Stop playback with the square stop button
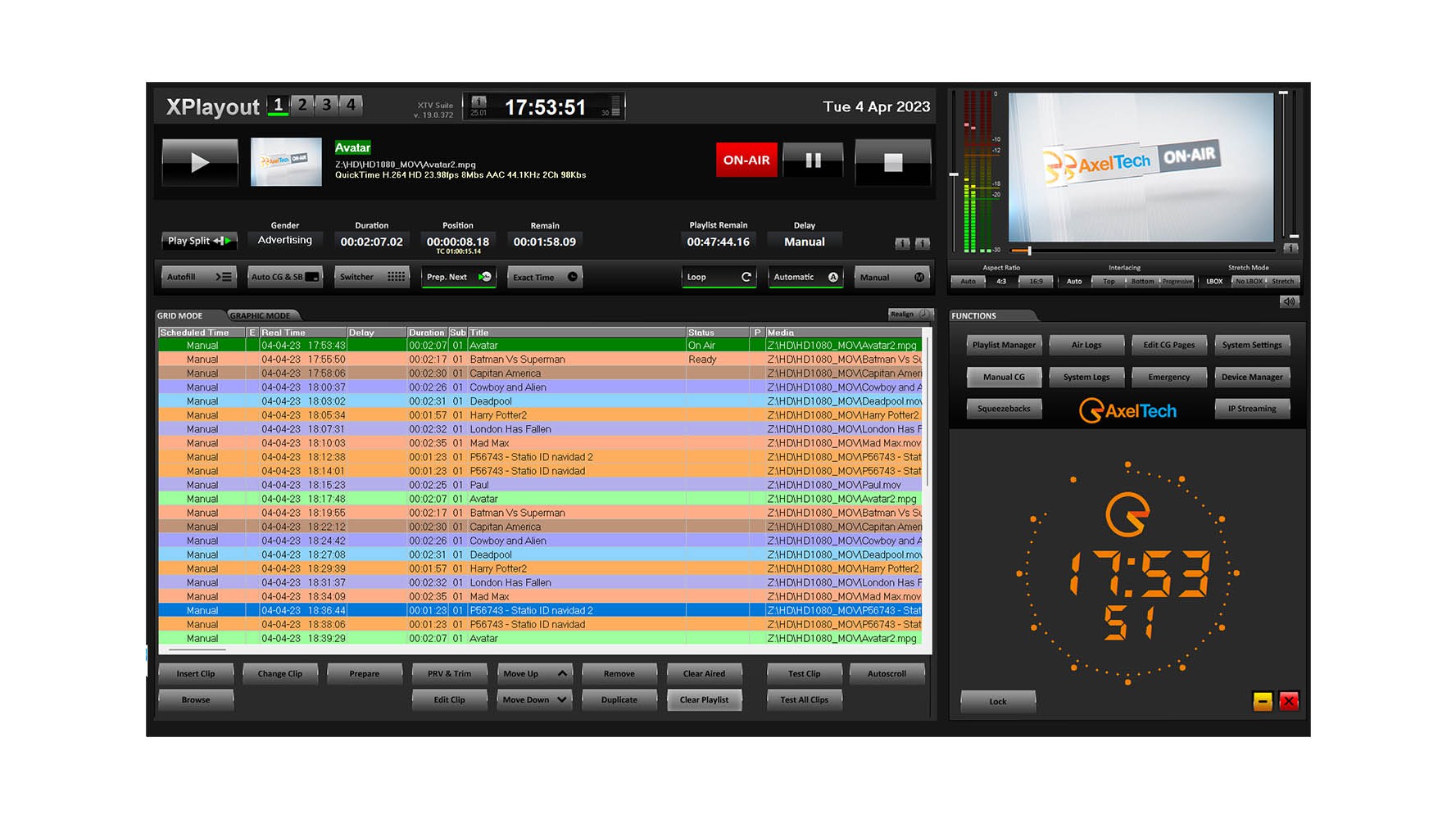 (892, 162)
